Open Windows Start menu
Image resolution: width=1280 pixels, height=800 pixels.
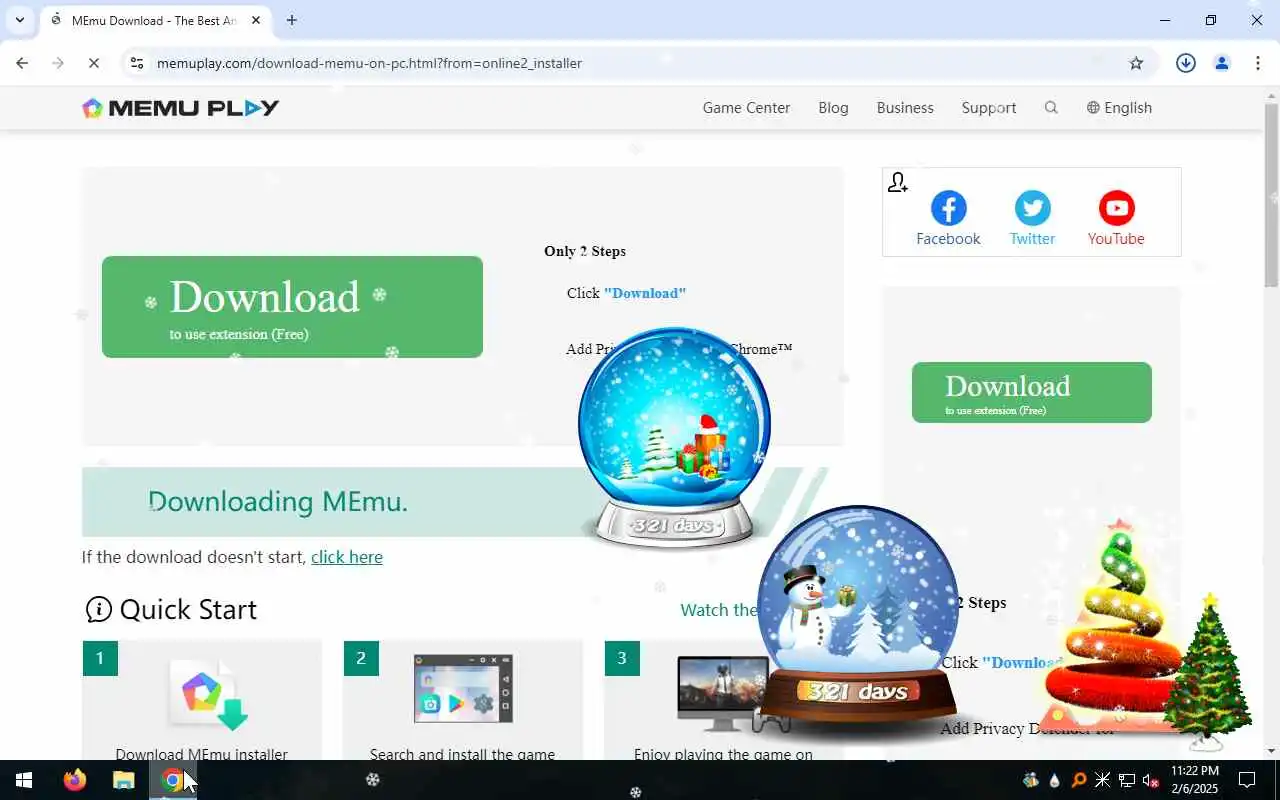pos(24,780)
